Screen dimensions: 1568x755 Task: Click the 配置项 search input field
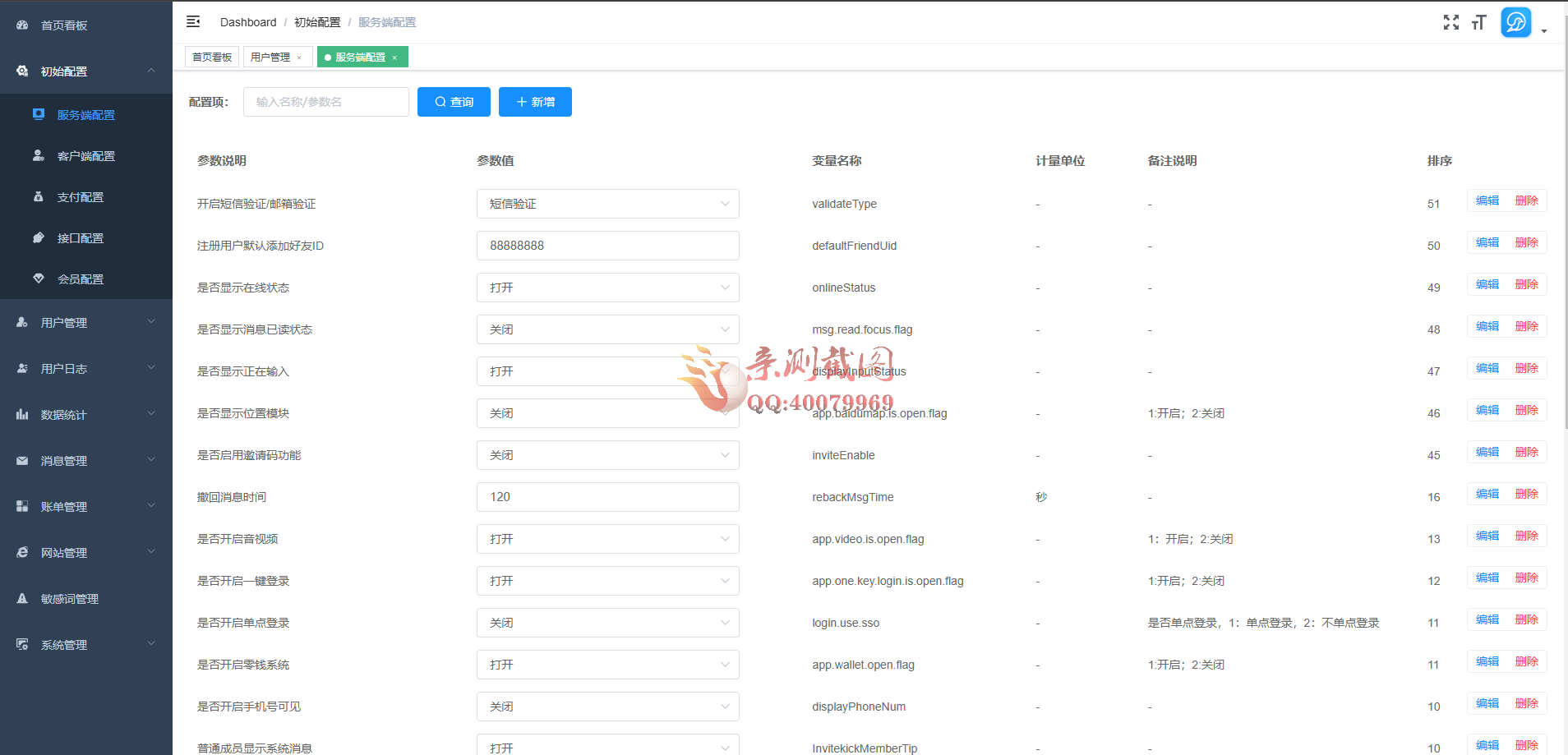(x=326, y=102)
